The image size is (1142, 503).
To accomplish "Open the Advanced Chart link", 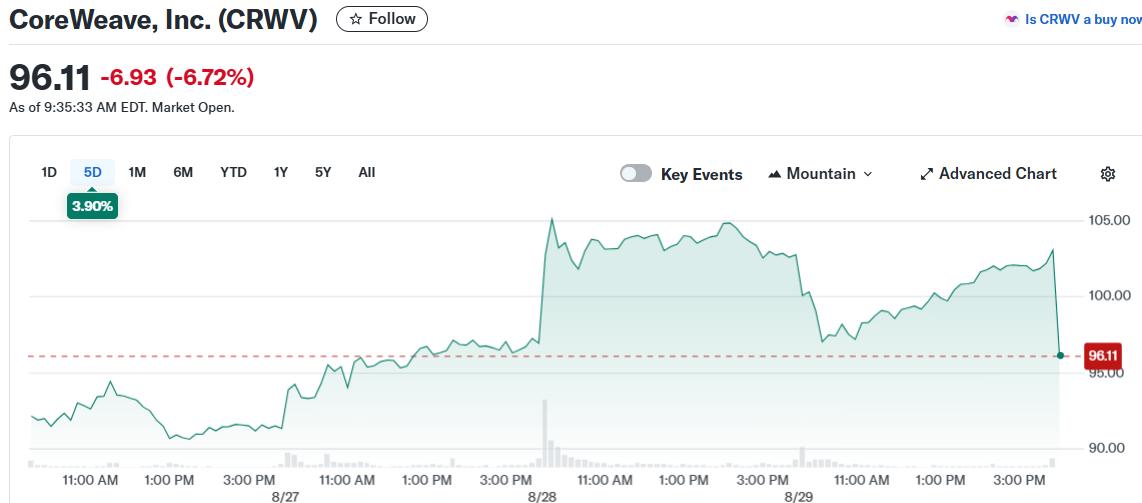I will (988, 174).
